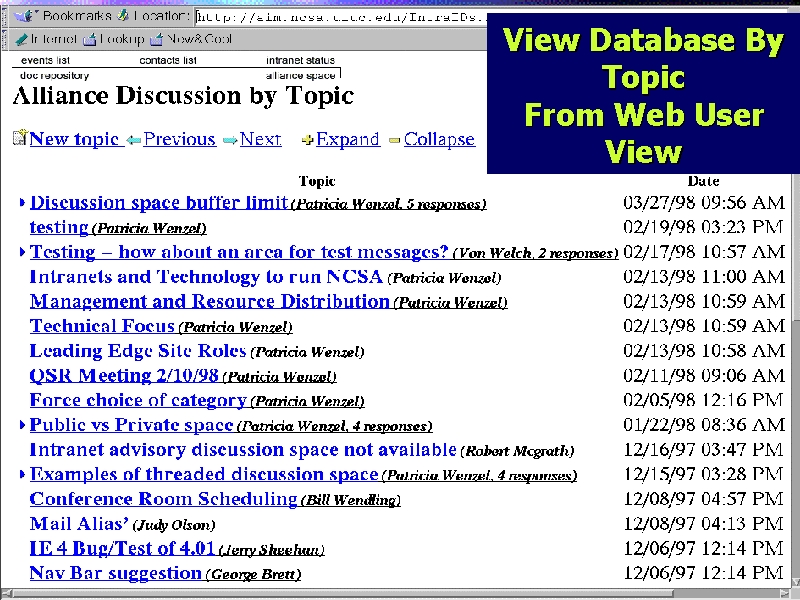Click the Bookmarks icon in toolbar

pyautogui.click(x=24, y=16)
